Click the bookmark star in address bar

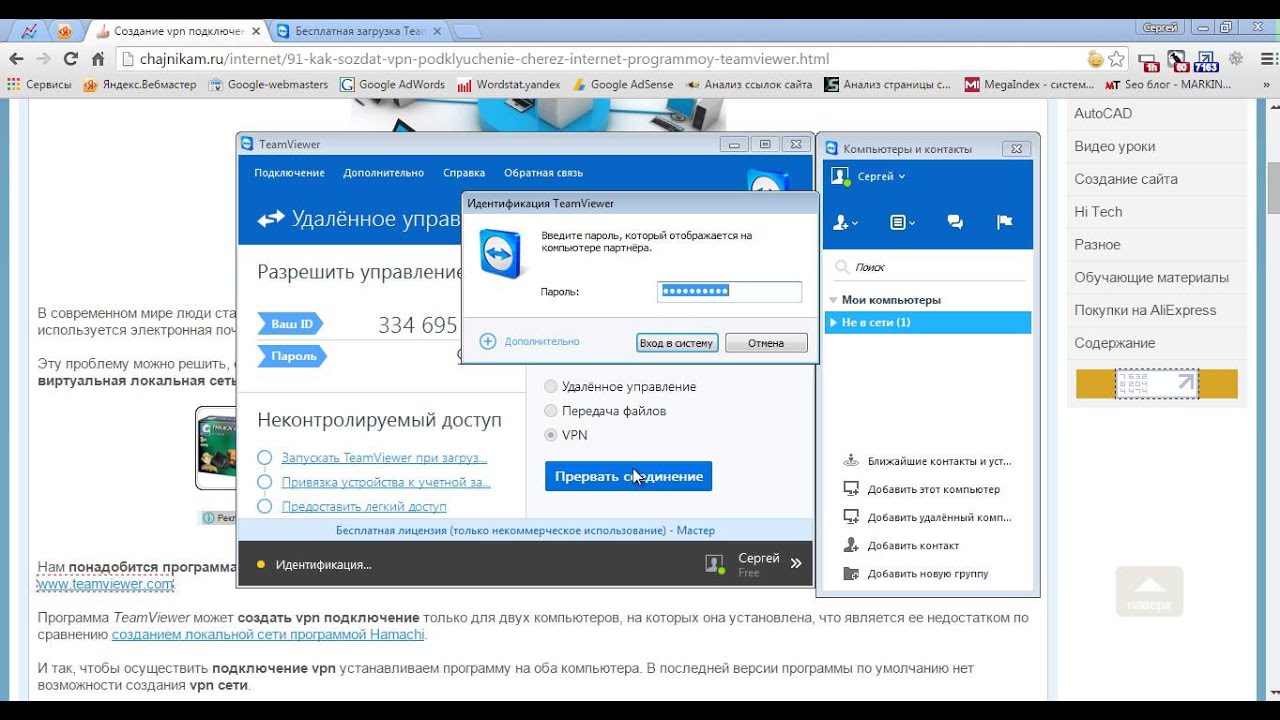1116,59
